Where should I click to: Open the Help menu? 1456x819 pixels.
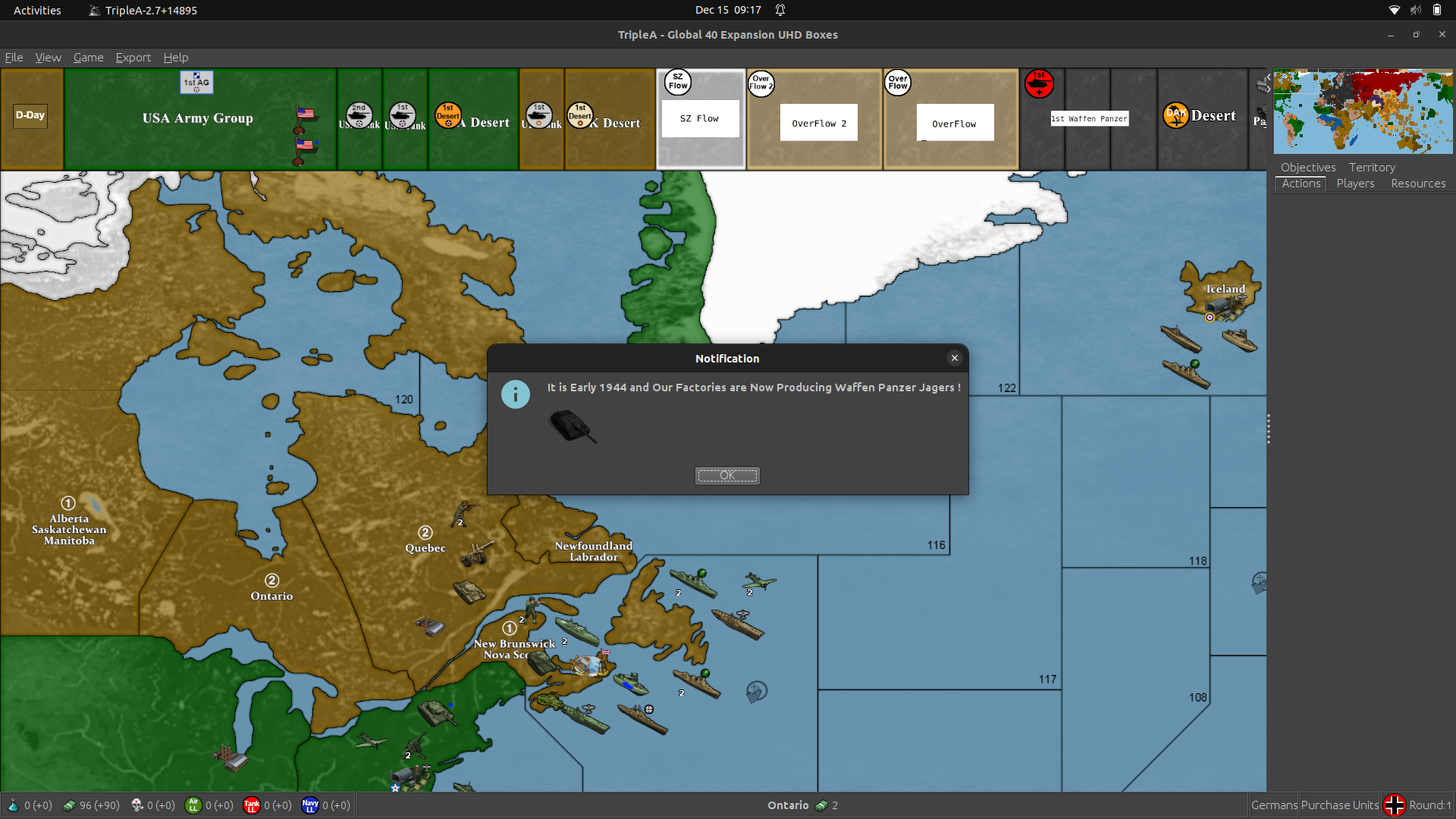pos(176,58)
